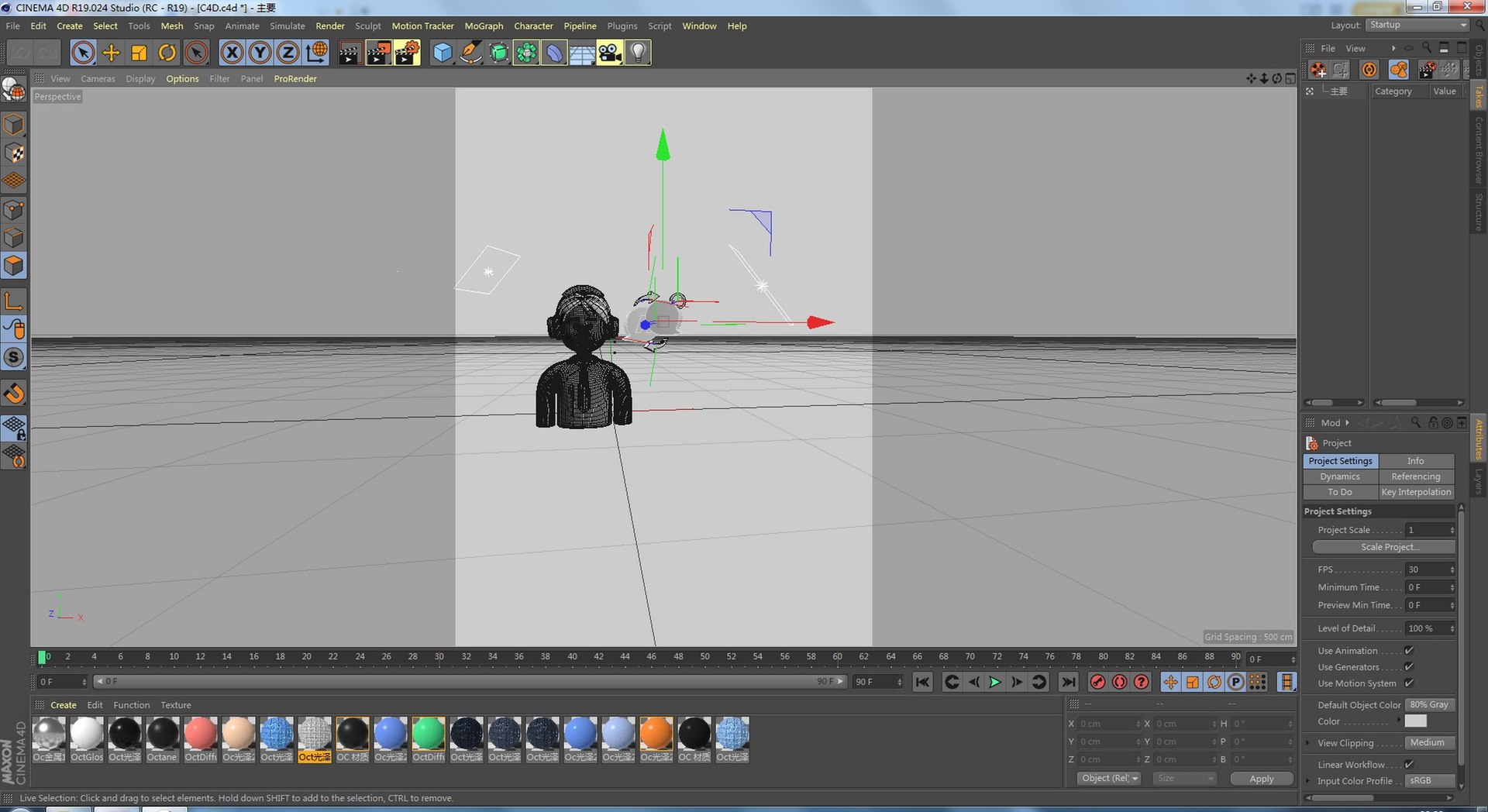Add a Floor environment object
Screen dimensions: 1488x812
(581, 53)
